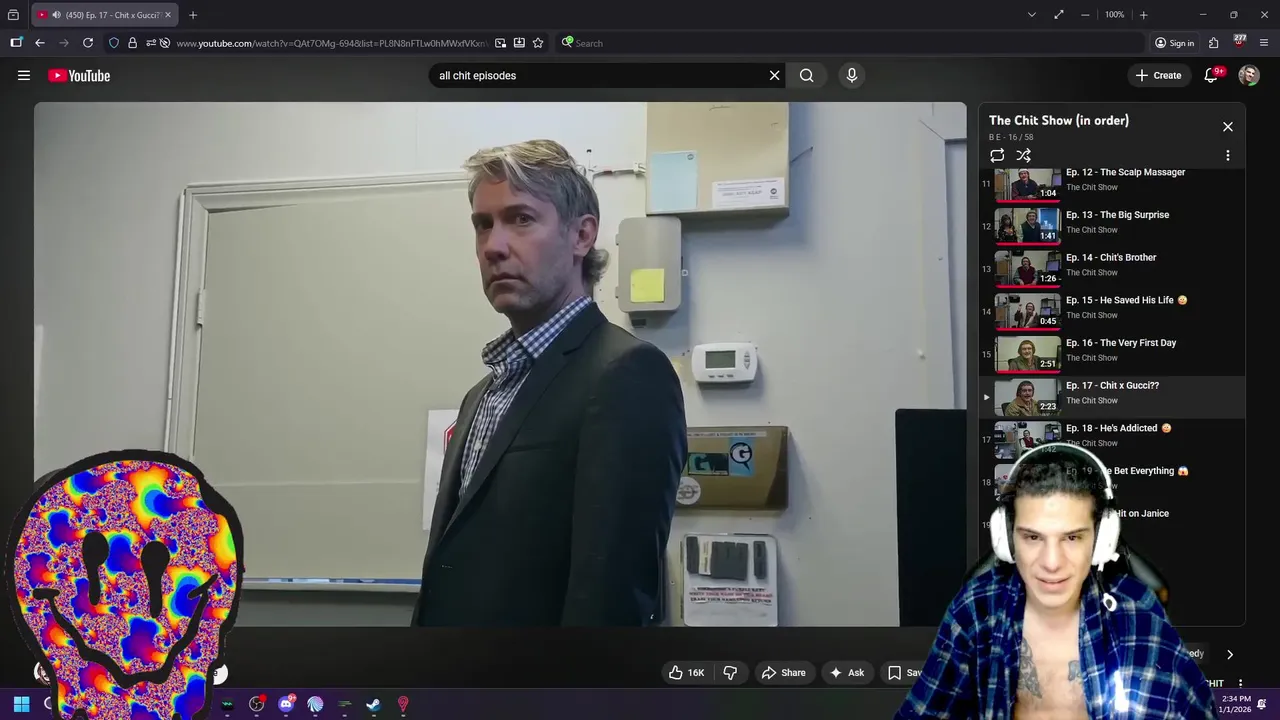Toggle playlist loop
Screen dimensions: 1280x720
tap(997, 156)
